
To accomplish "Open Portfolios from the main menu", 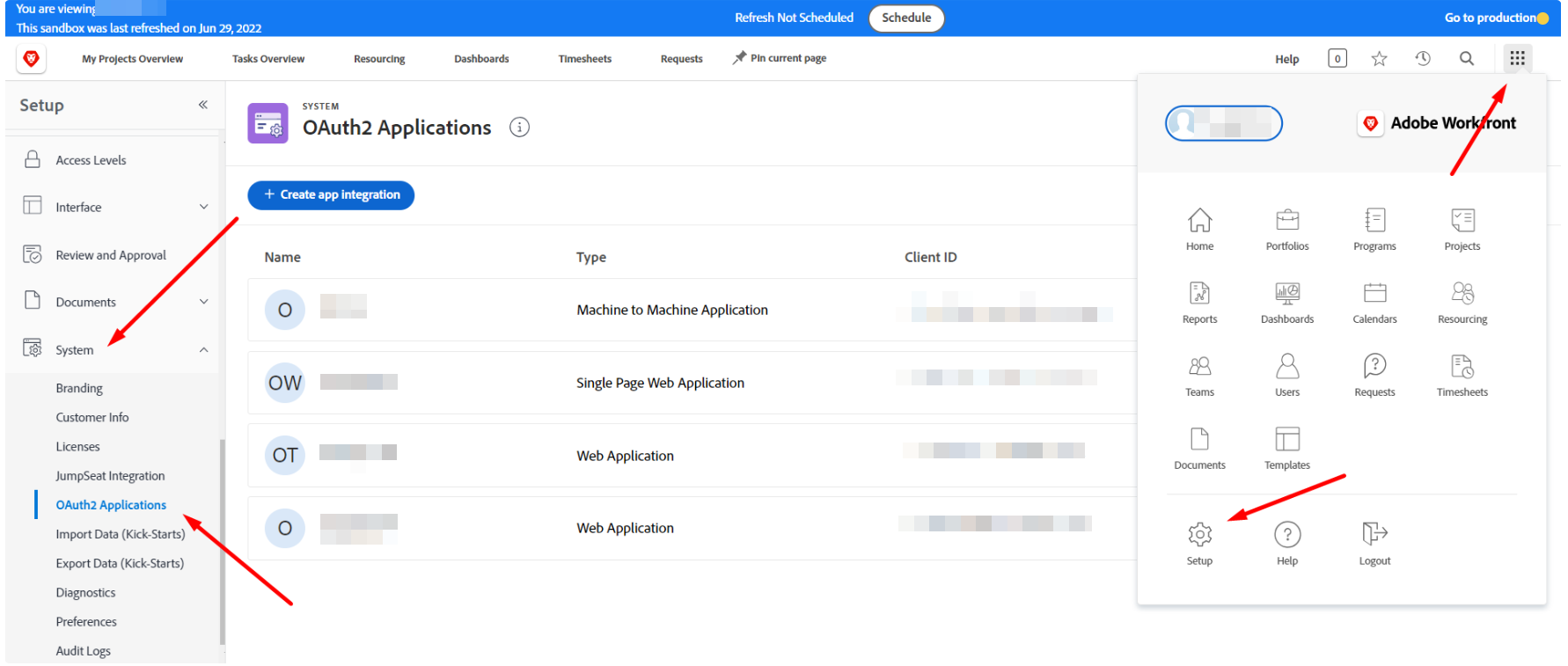I will pyautogui.click(x=1286, y=220).
